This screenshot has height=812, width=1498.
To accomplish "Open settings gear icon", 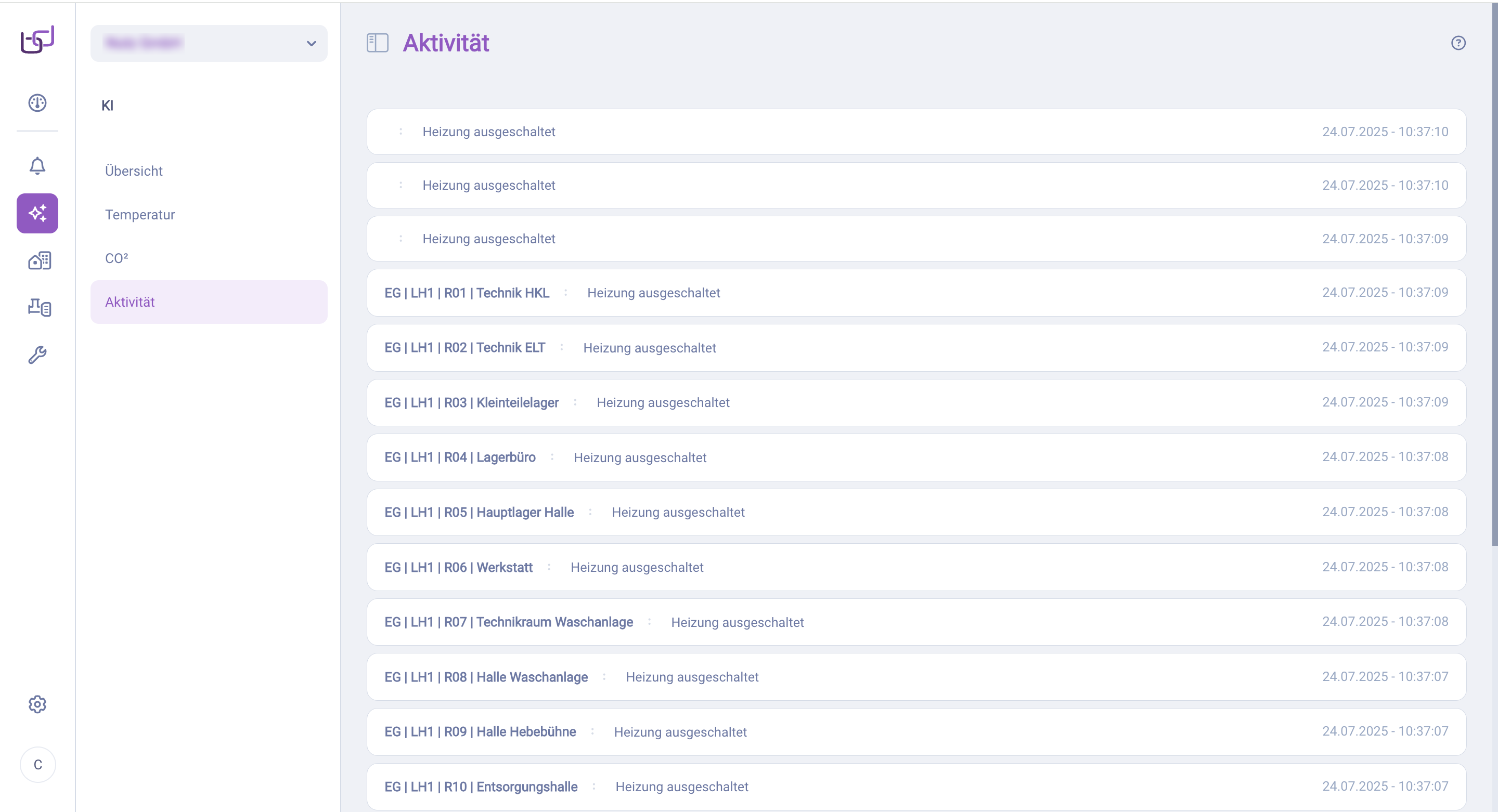I will coord(37,704).
